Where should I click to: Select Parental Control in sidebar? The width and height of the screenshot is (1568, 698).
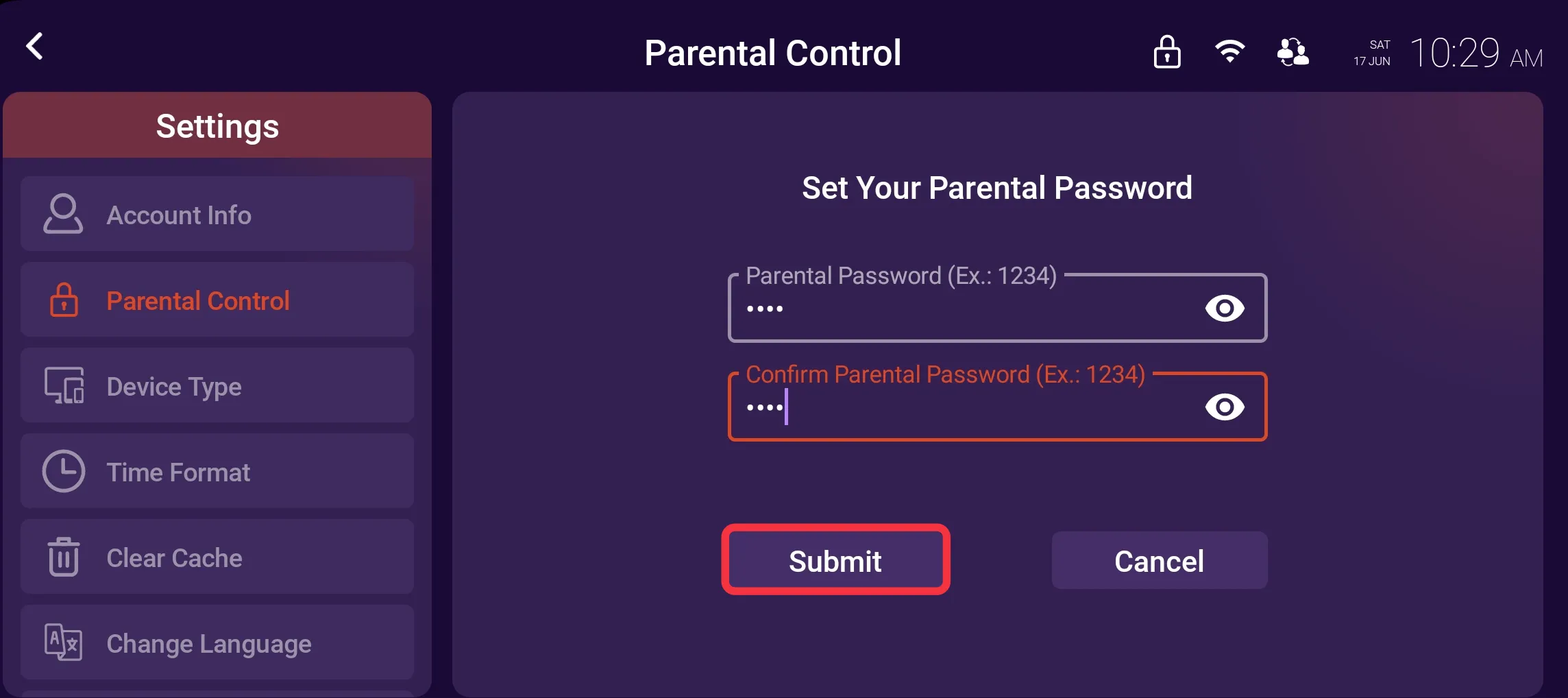(x=217, y=300)
